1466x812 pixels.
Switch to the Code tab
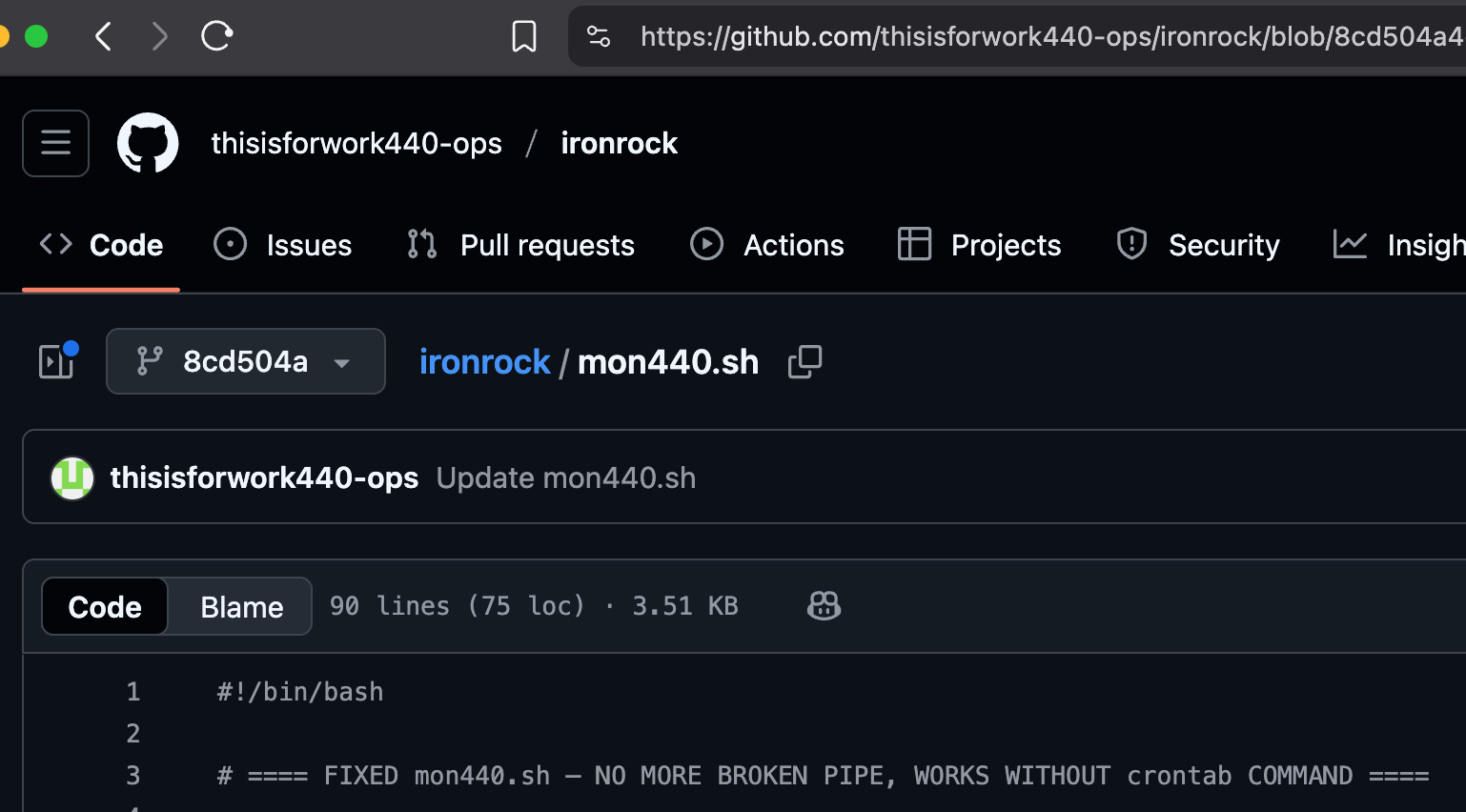click(x=101, y=245)
